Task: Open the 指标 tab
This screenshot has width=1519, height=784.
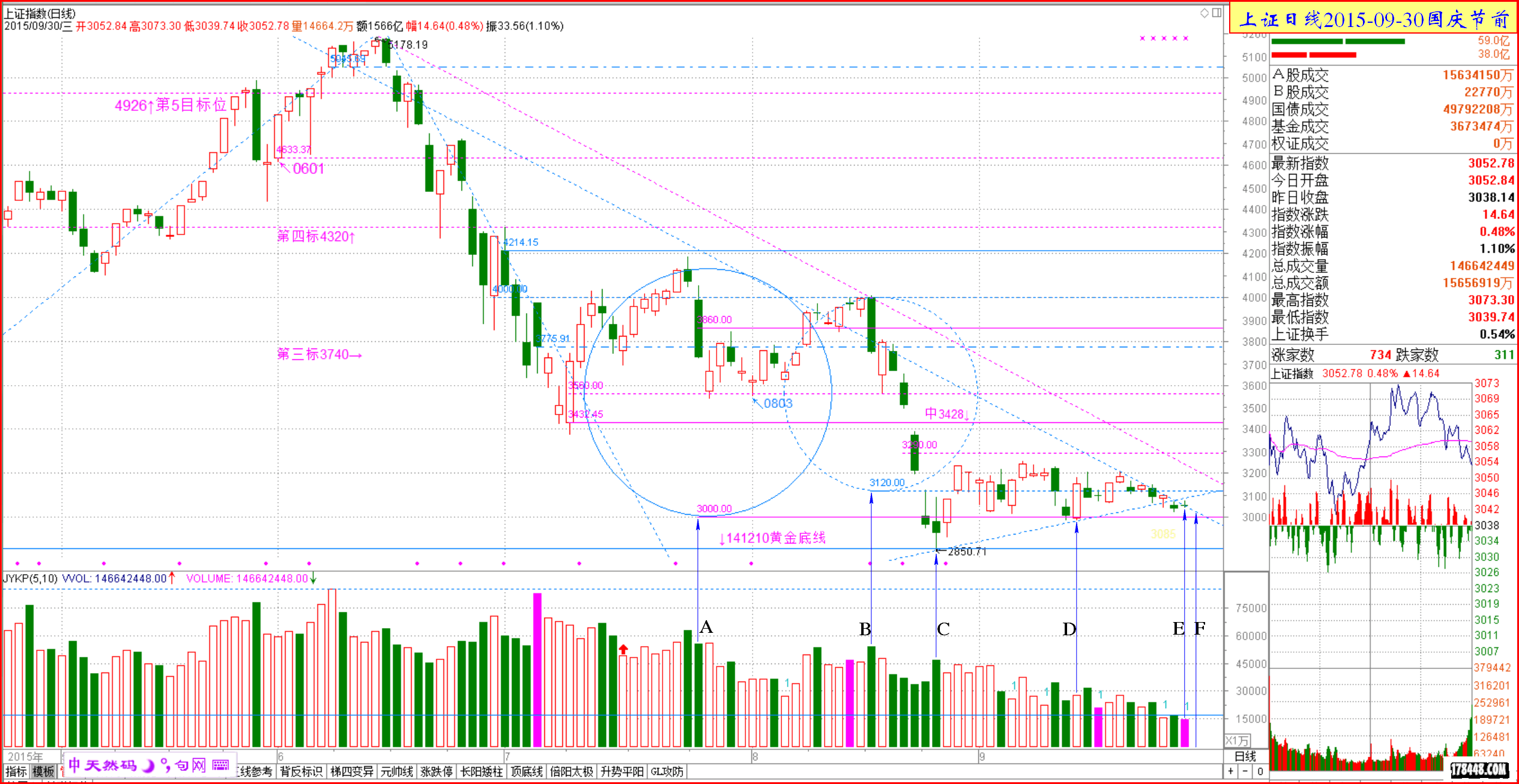Action: point(16,771)
